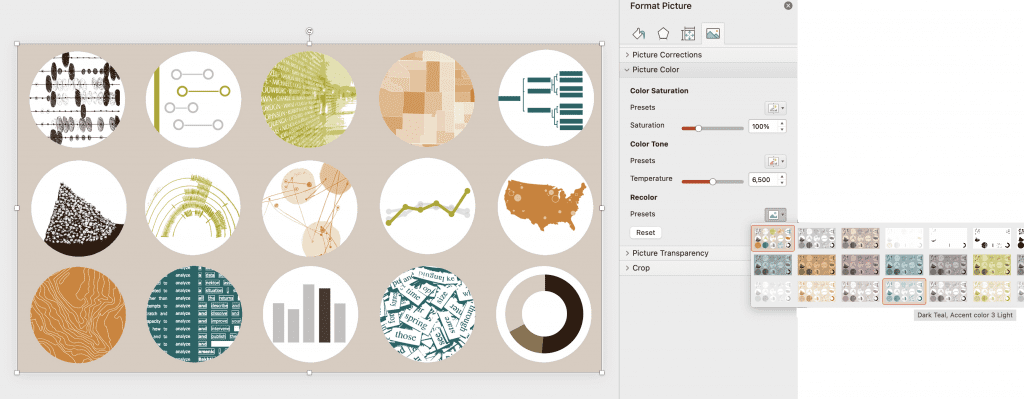
Task: Pick the dark orange recolor preset
Action: click(x=816, y=265)
